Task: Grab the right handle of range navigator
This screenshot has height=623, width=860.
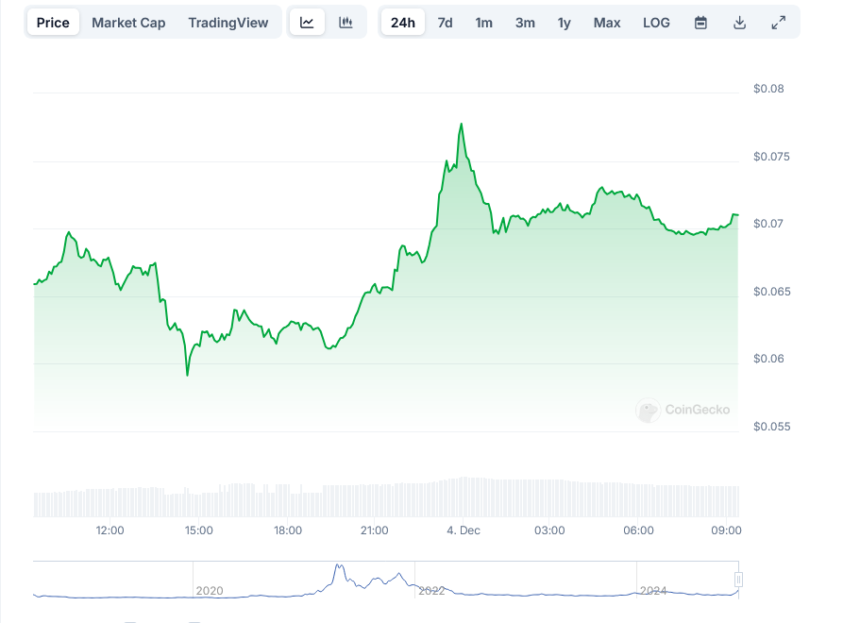Action: point(739,580)
